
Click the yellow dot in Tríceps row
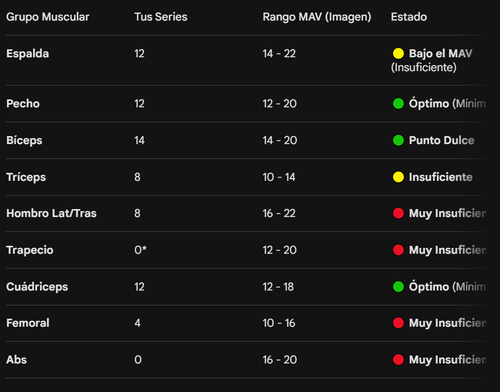click(398, 177)
